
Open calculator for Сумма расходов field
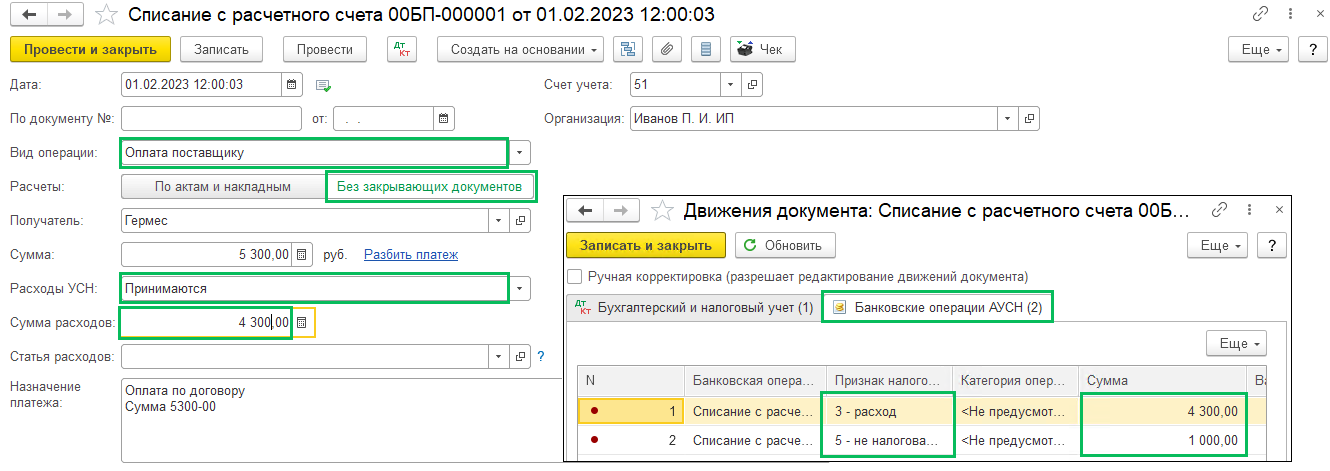[304, 322]
